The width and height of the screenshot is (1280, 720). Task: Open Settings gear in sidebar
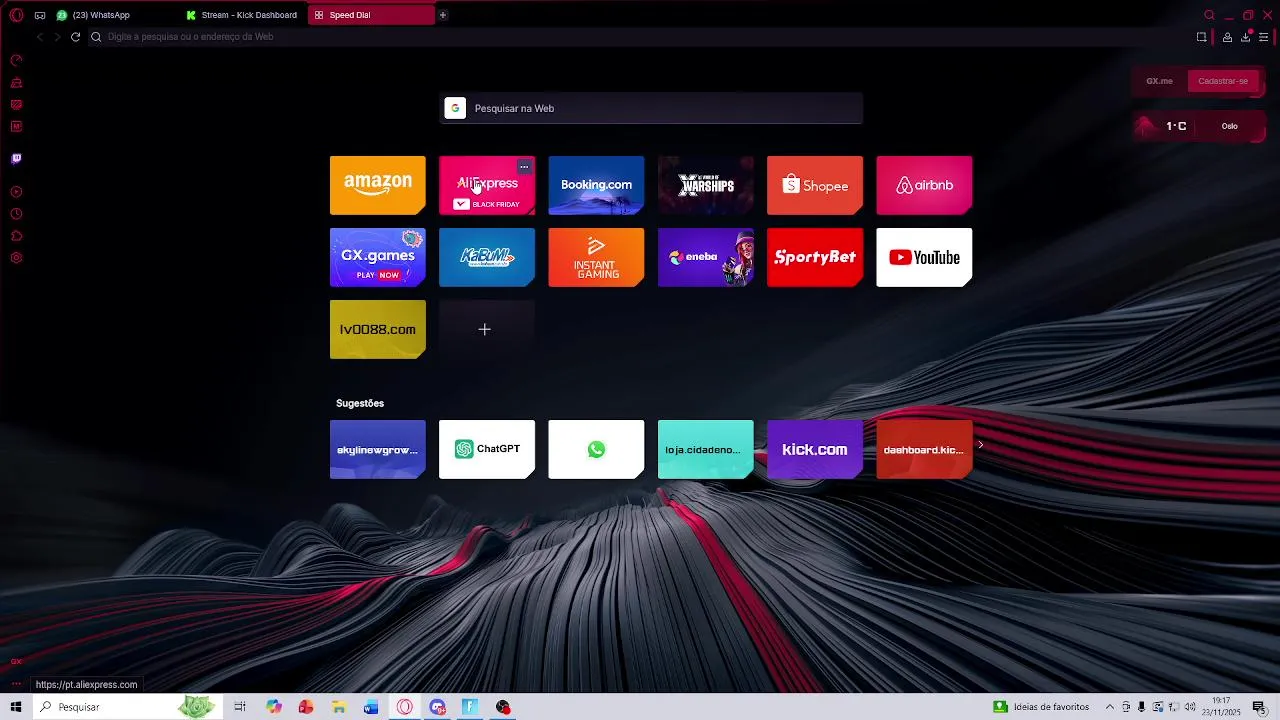[x=16, y=258]
